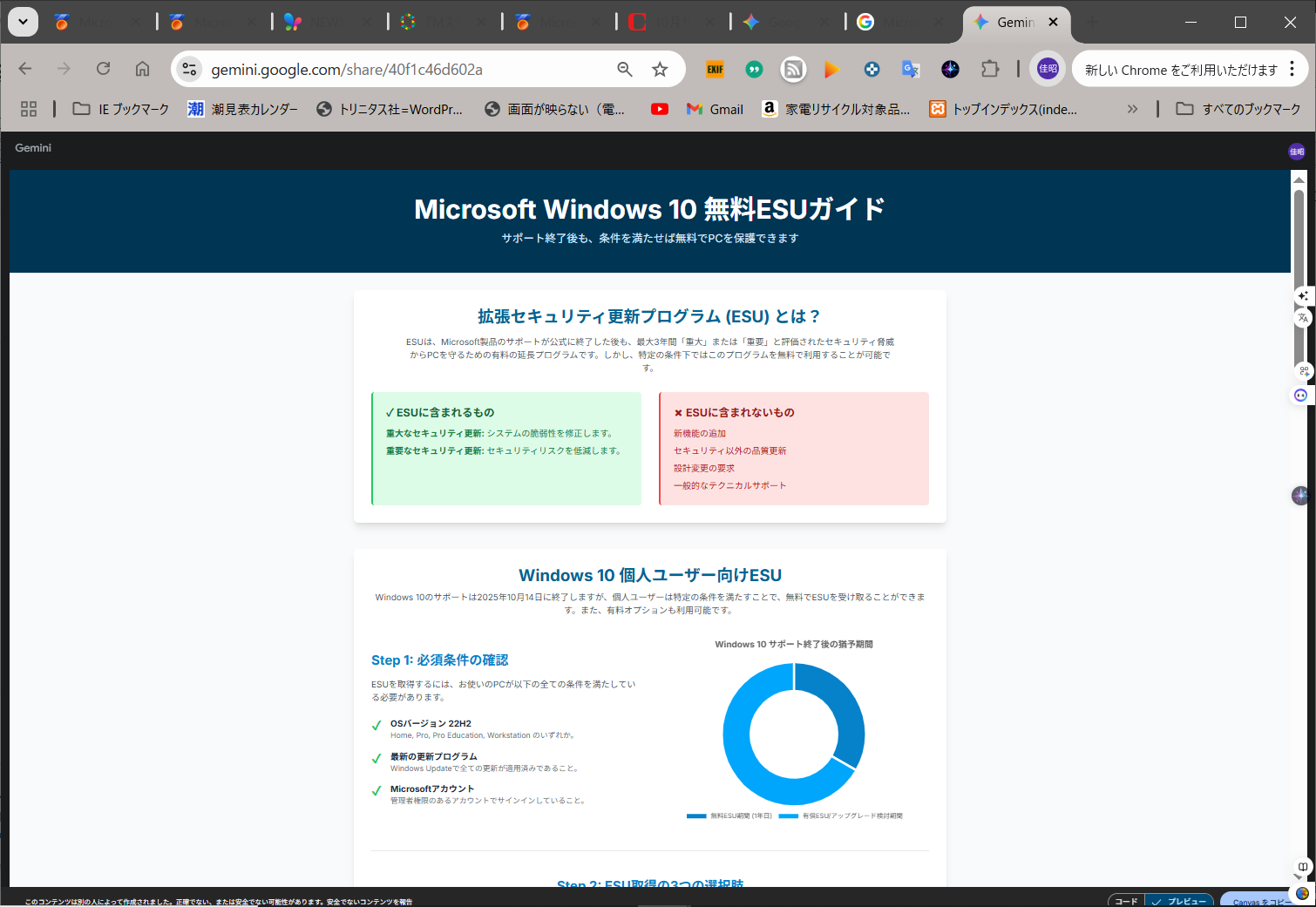
Task: Go forward to next page
Action: 64,69
